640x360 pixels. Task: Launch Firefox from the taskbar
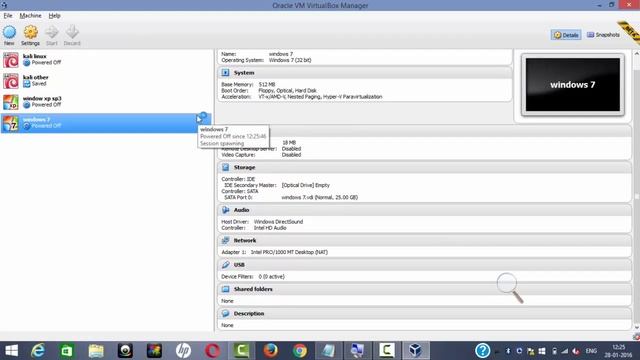pos(271,351)
